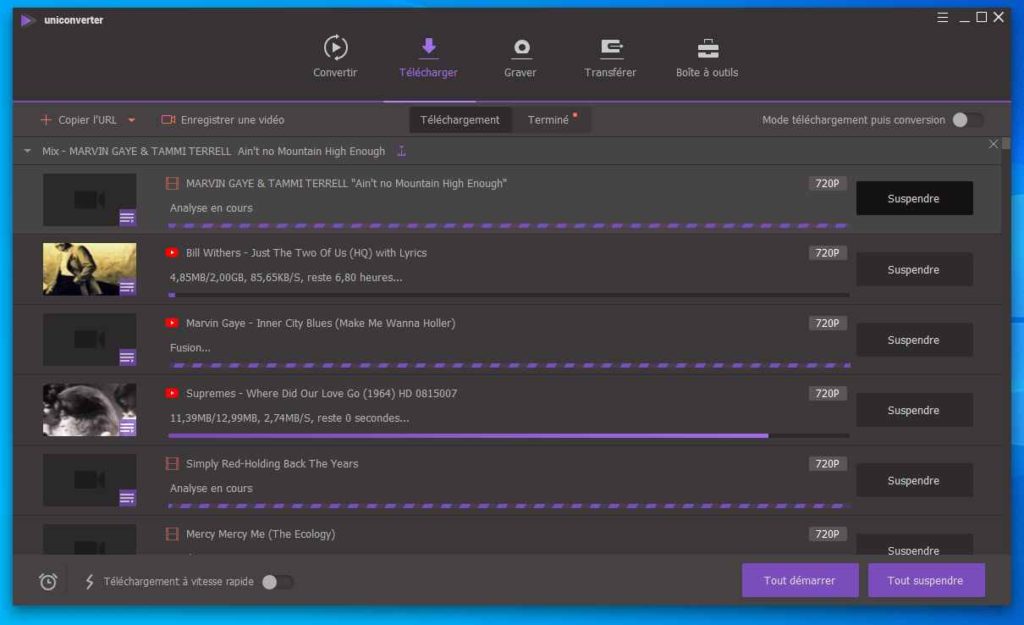
Task: Open 720P quality selector for Bill Withers
Action: (827, 253)
